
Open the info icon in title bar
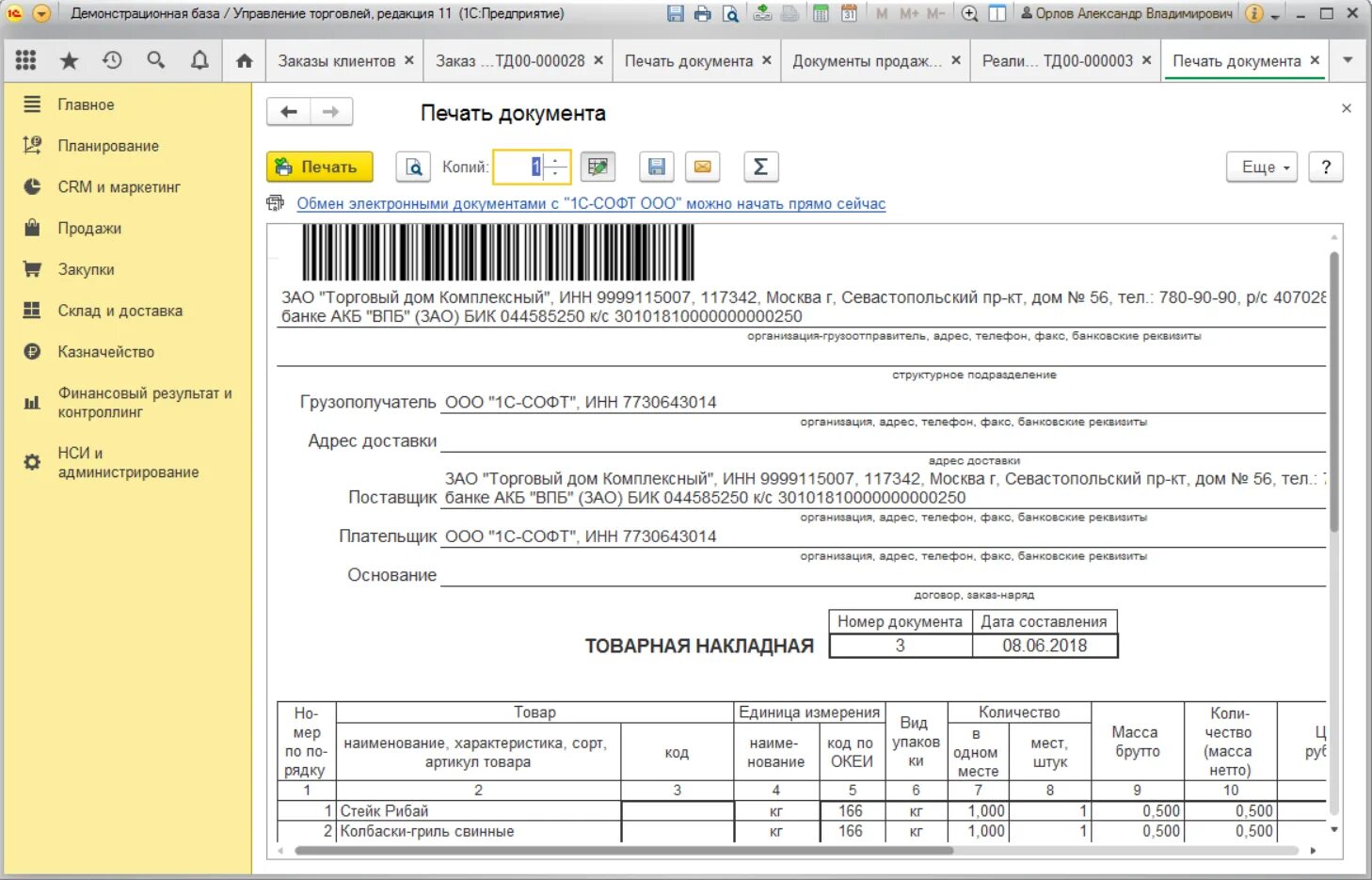point(1253,13)
